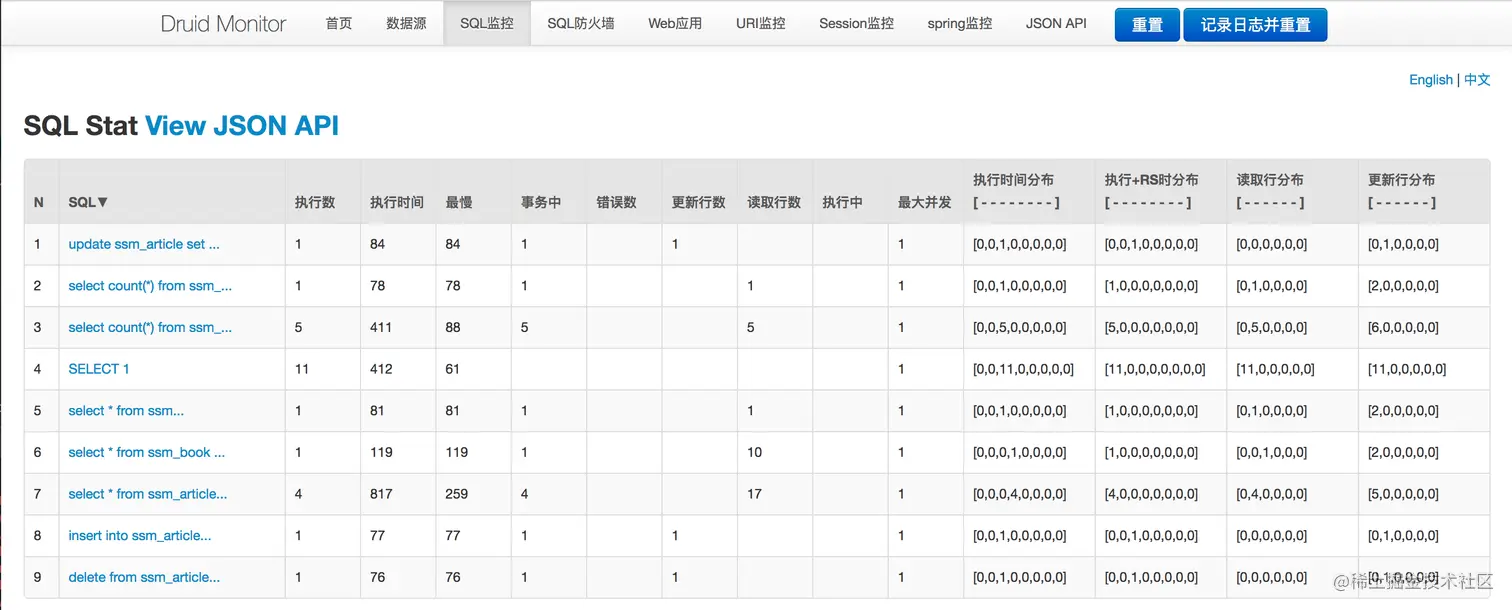
Task: Open the 'SELECT 1' SQL link
Action: pyautogui.click(x=99, y=369)
